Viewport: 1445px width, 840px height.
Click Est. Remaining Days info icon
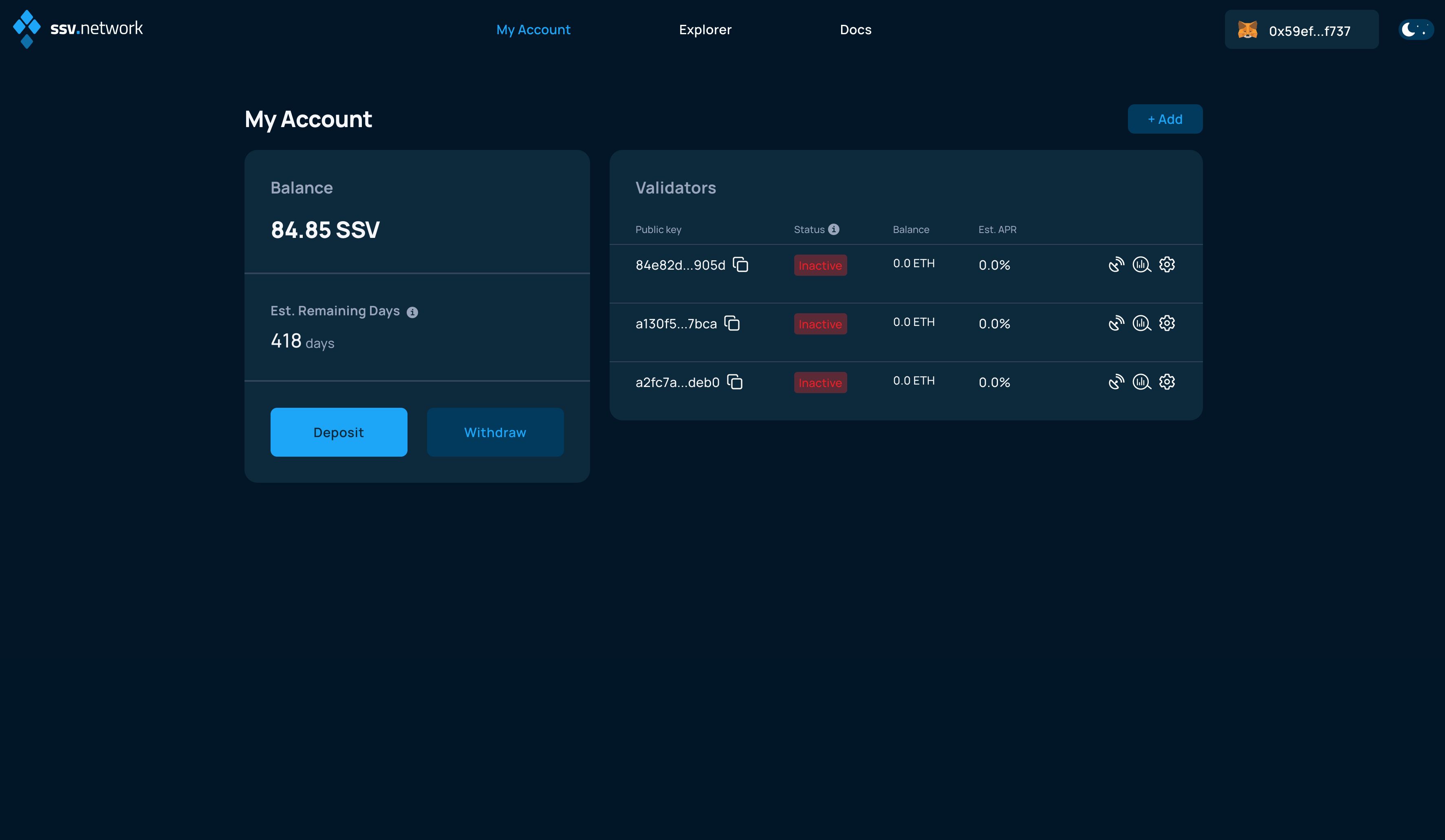pyautogui.click(x=412, y=312)
